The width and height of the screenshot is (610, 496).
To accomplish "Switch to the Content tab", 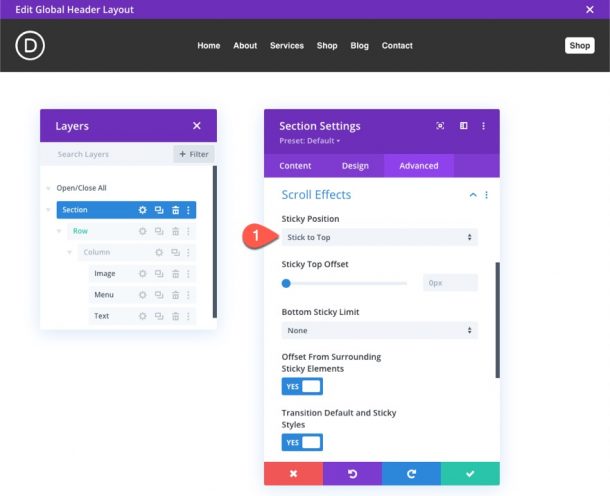I will 295,166.
